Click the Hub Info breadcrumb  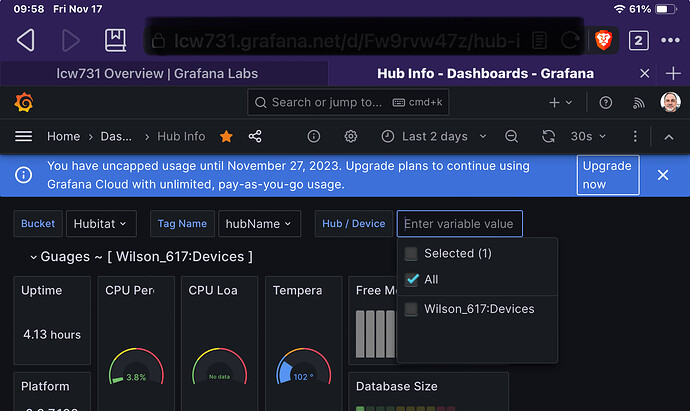coord(181,136)
